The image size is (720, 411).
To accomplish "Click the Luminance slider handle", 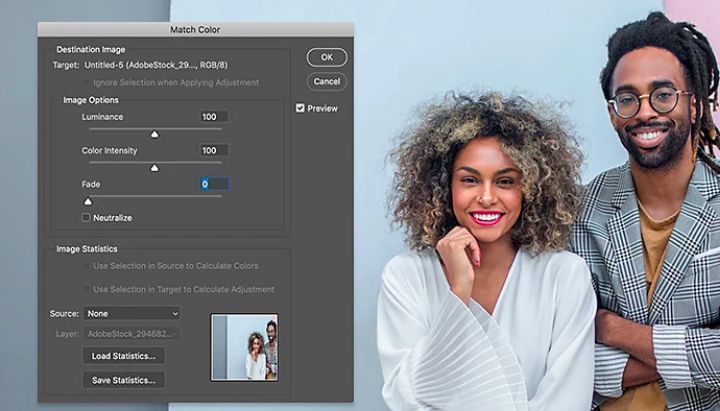I will point(155,134).
